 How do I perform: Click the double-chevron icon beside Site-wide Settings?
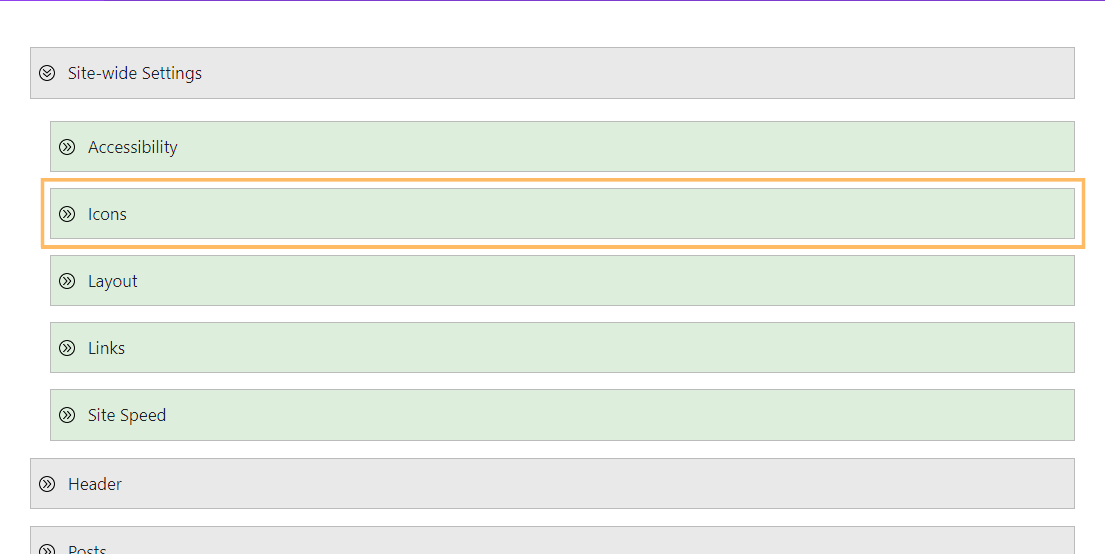click(47, 73)
